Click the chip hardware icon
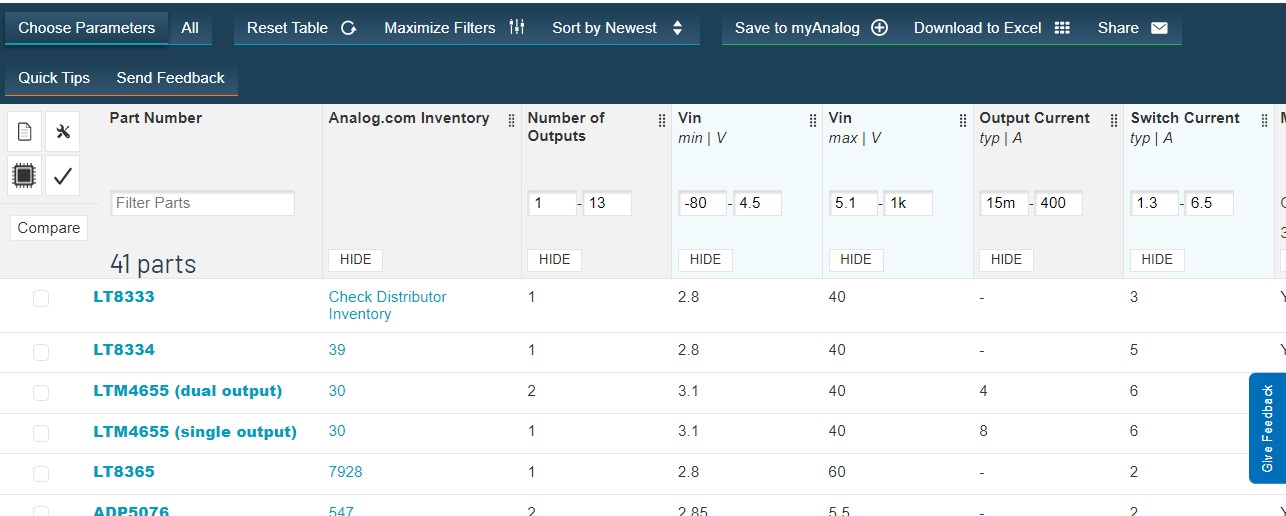Viewport: 1286px width, 516px height. coord(25,176)
